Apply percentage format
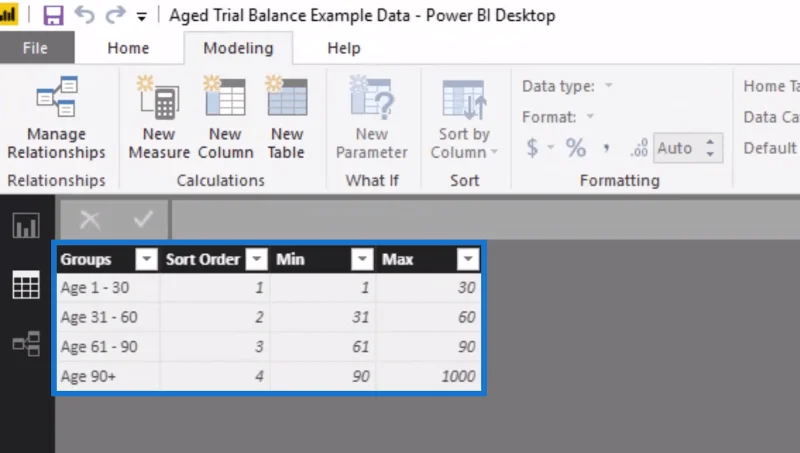This screenshot has width=800, height=453. pyautogui.click(x=576, y=148)
